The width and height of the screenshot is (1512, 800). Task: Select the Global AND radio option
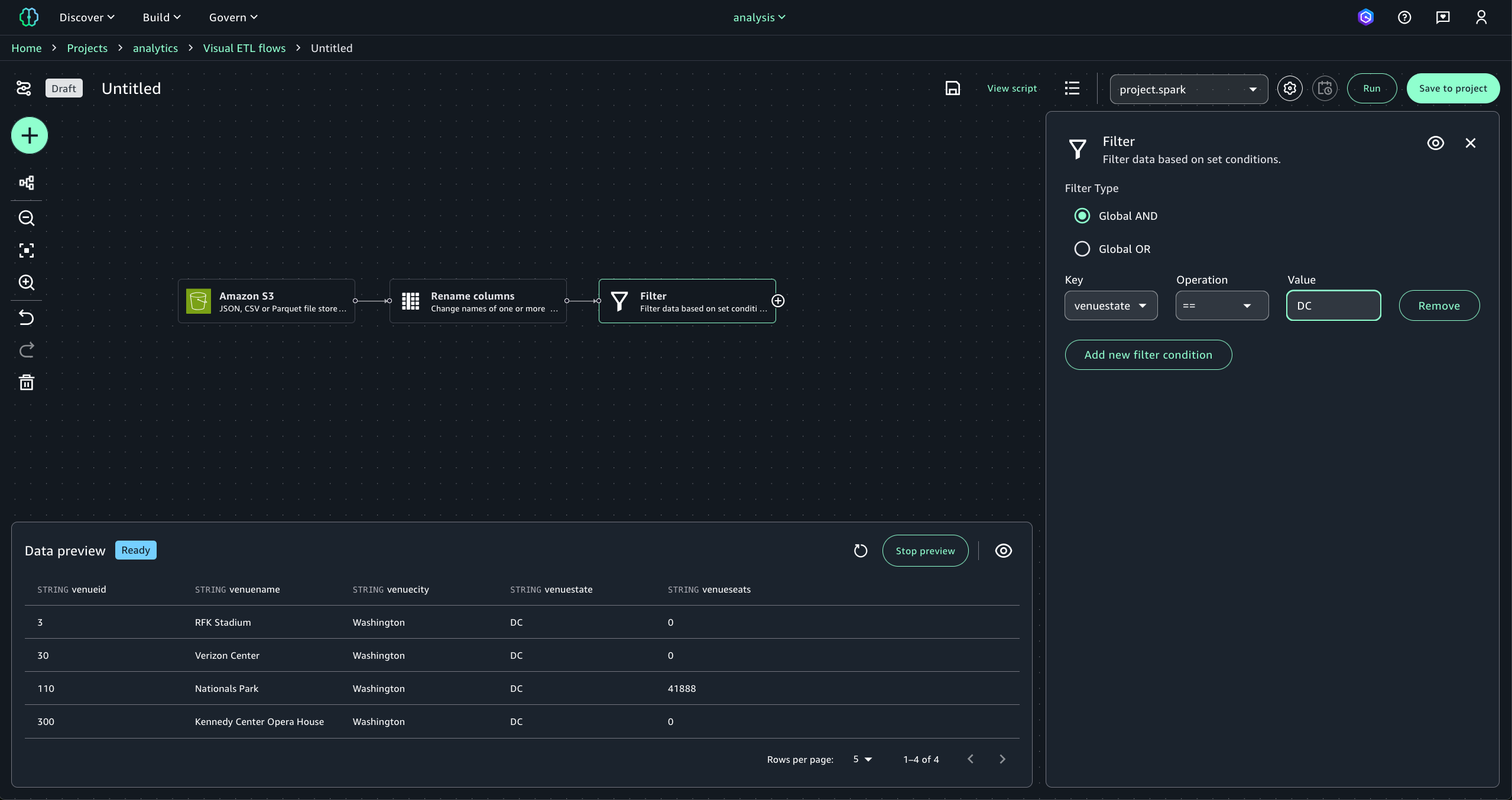pos(1082,216)
